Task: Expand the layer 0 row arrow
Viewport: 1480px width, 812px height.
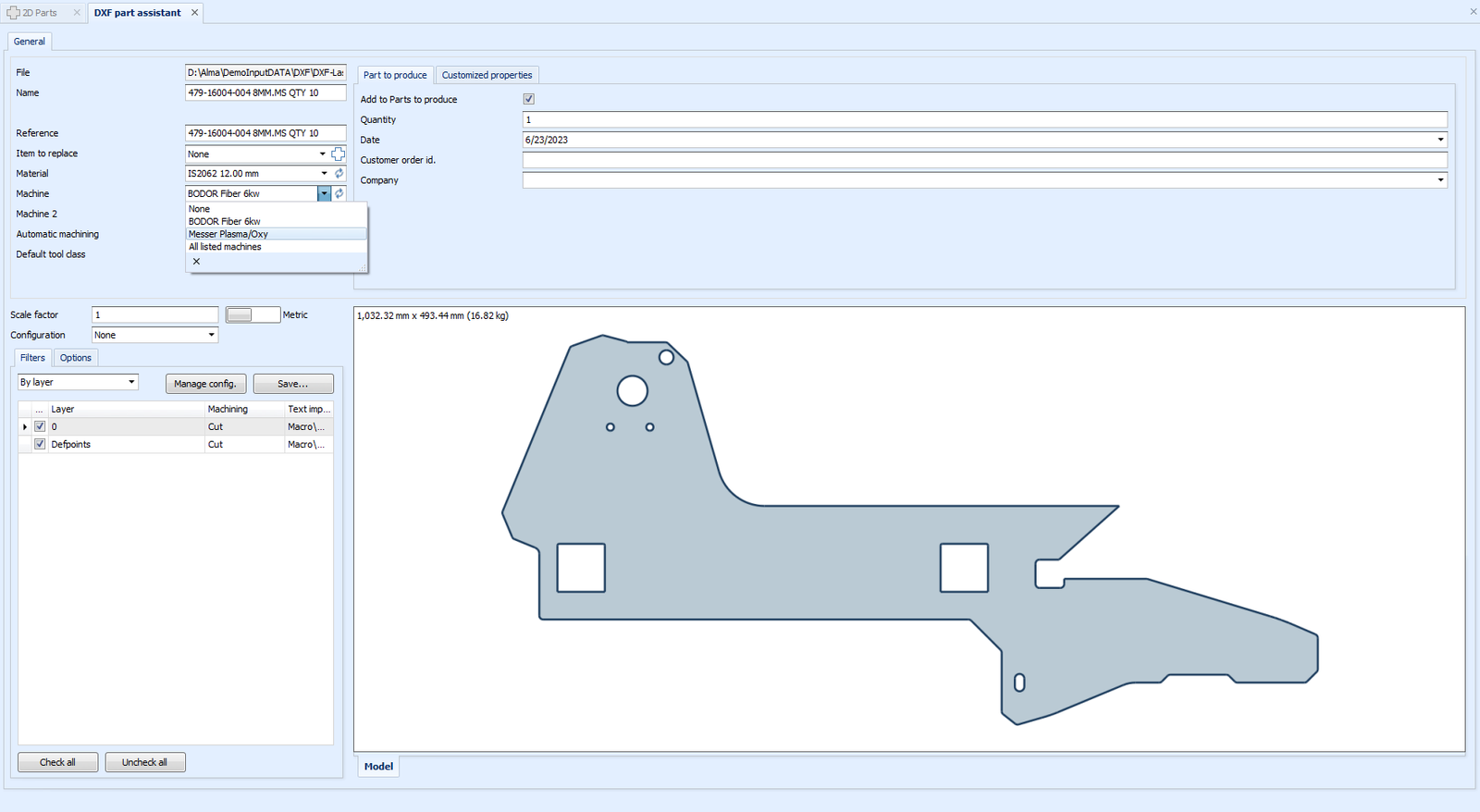Action: point(25,426)
